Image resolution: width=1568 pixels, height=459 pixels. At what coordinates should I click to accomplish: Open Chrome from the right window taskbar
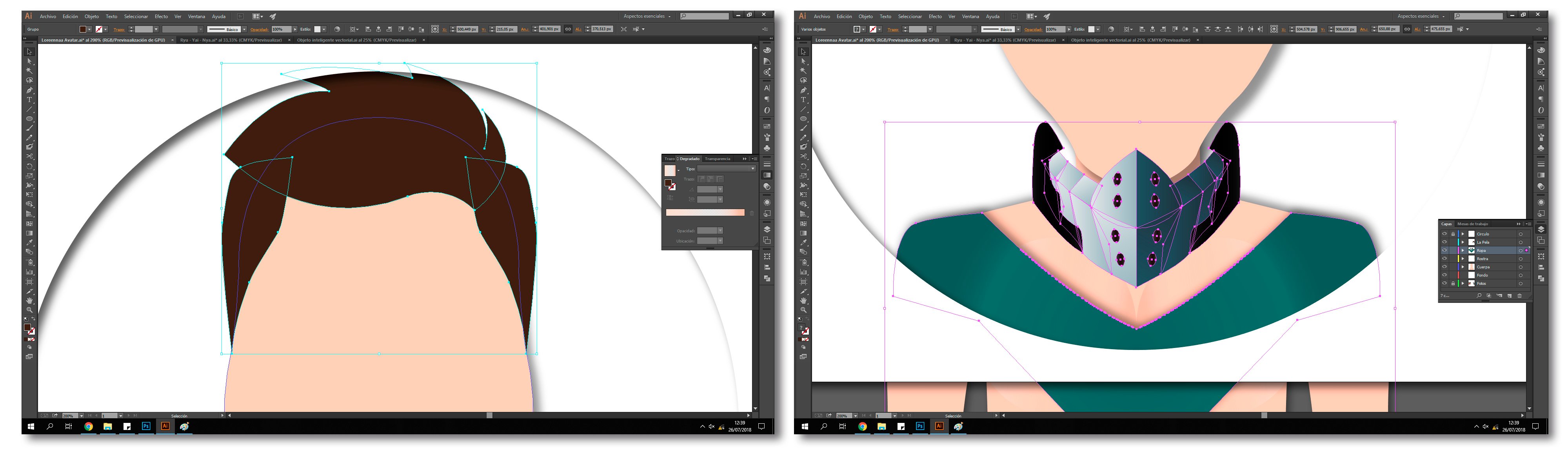(x=863, y=426)
